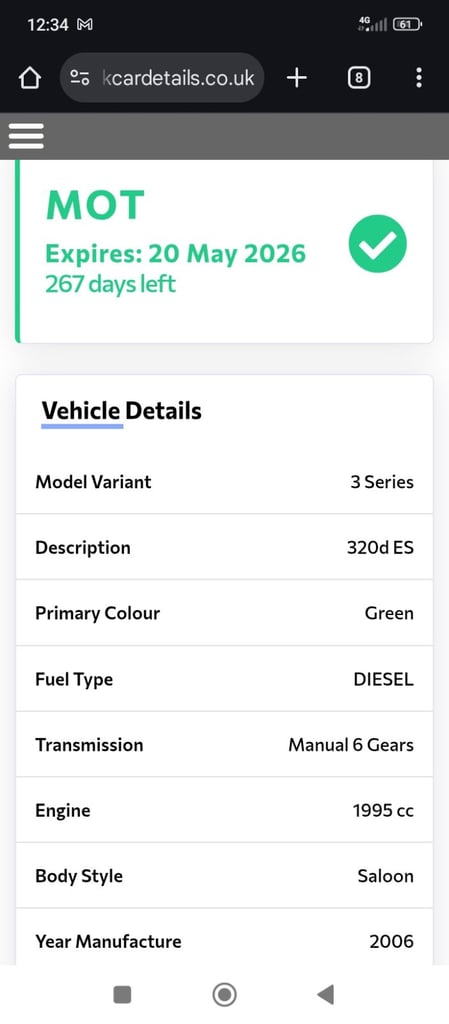Image resolution: width=449 pixels, height=1024 pixels.
Task: Open site info icon in address bar
Action: 80,78
